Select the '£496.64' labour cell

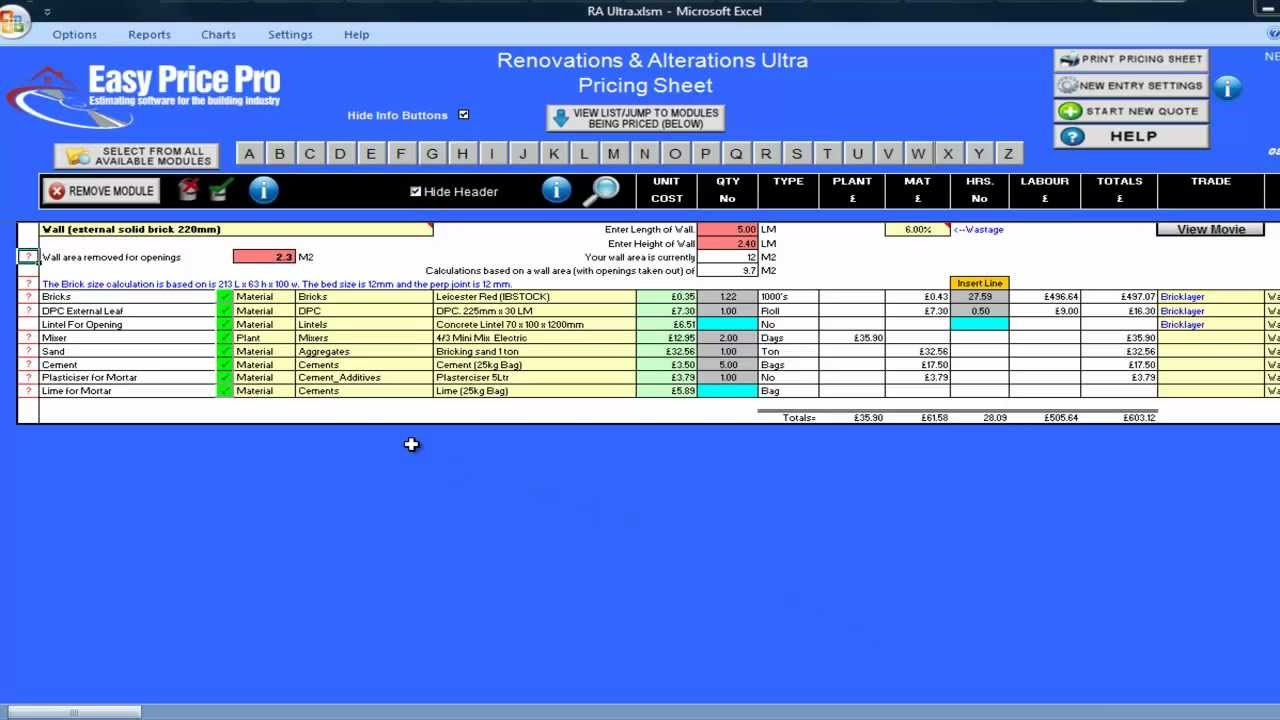pyautogui.click(x=1045, y=297)
